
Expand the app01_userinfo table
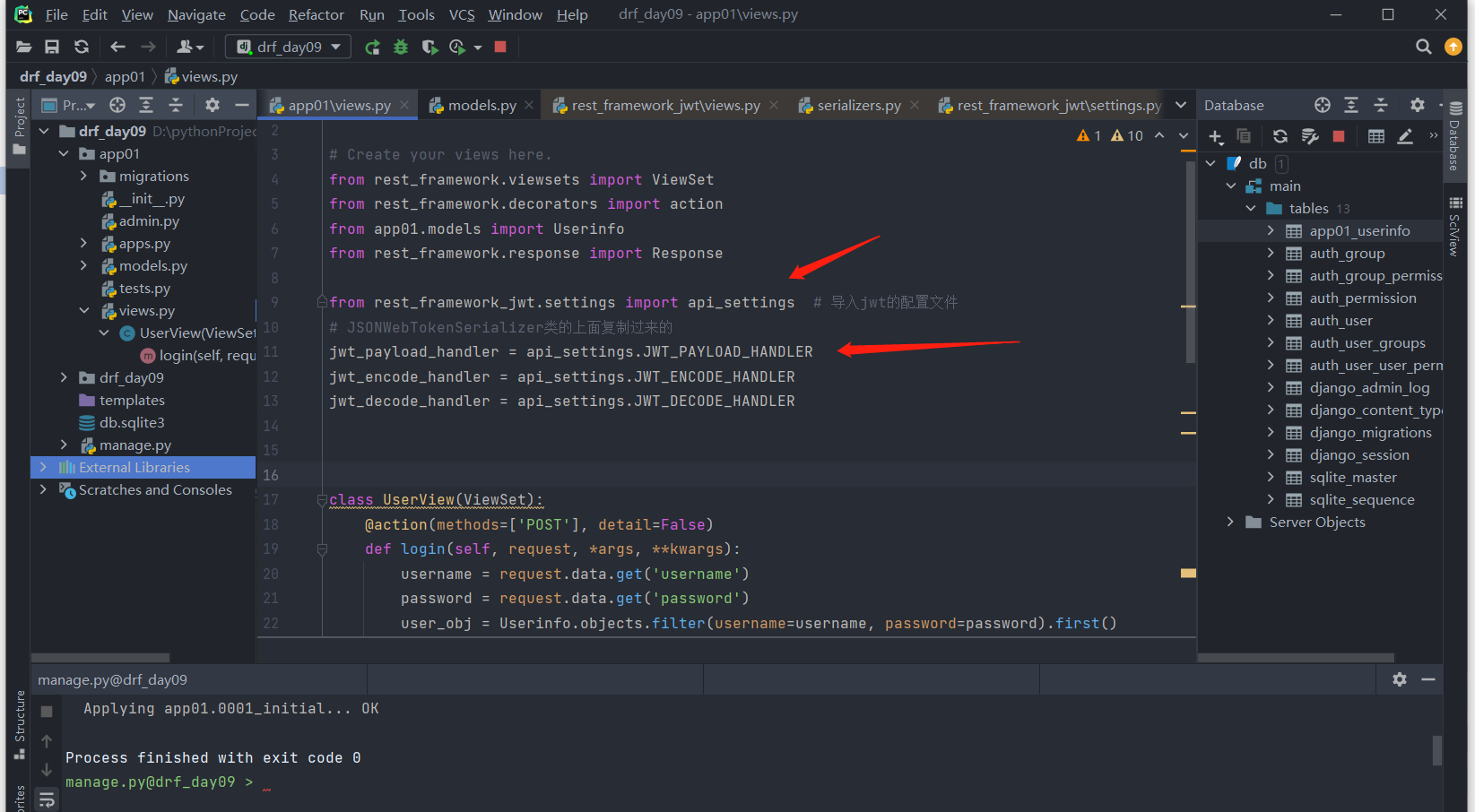coord(1271,231)
